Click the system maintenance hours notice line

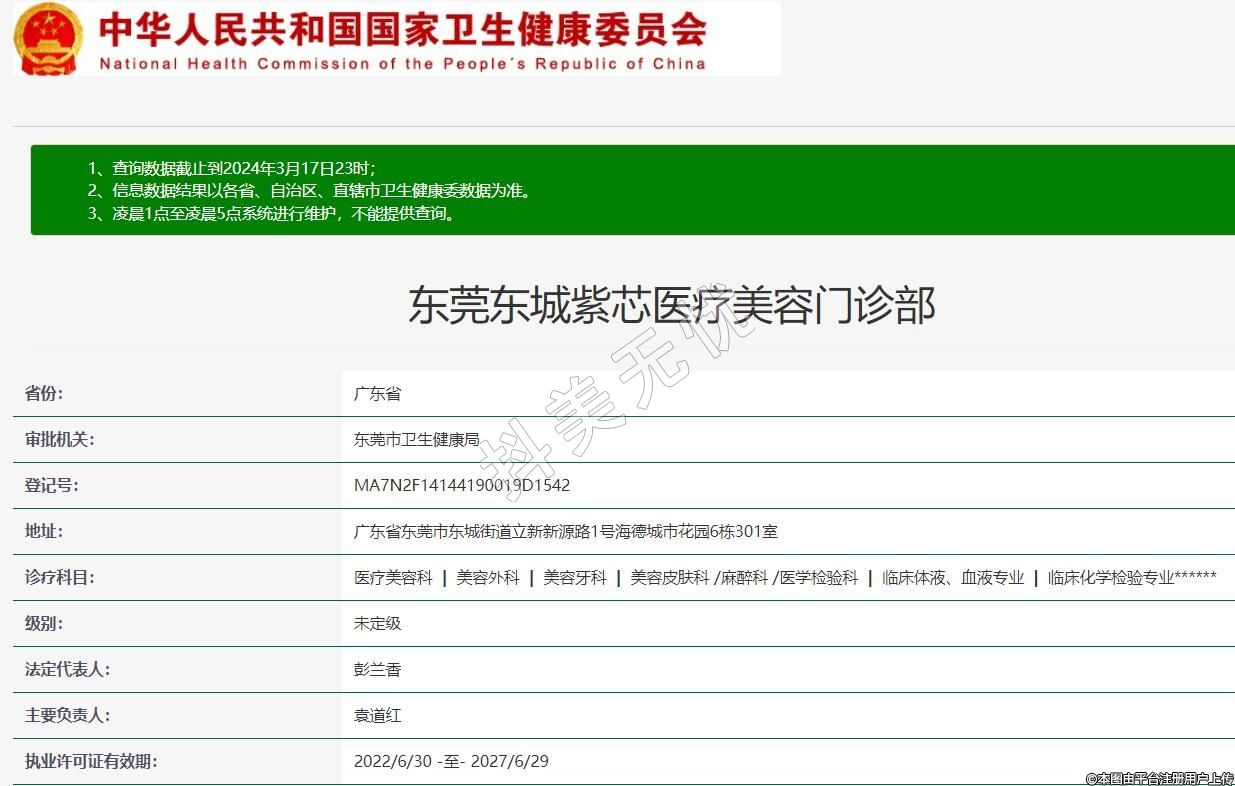pyautogui.click(x=284, y=213)
